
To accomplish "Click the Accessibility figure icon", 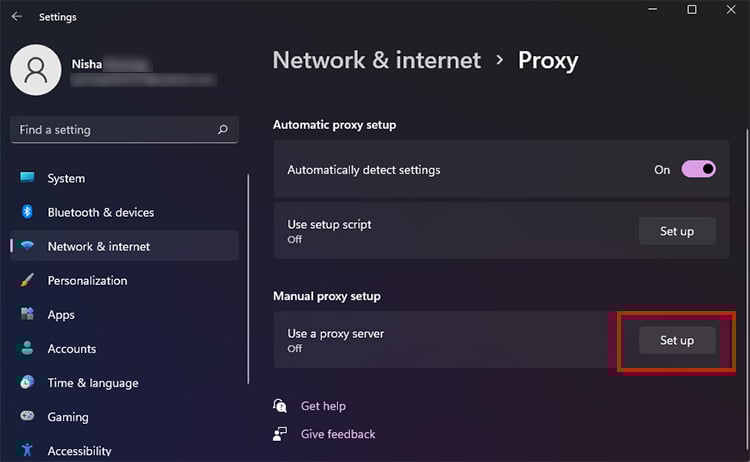I will pyautogui.click(x=27, y=450).
